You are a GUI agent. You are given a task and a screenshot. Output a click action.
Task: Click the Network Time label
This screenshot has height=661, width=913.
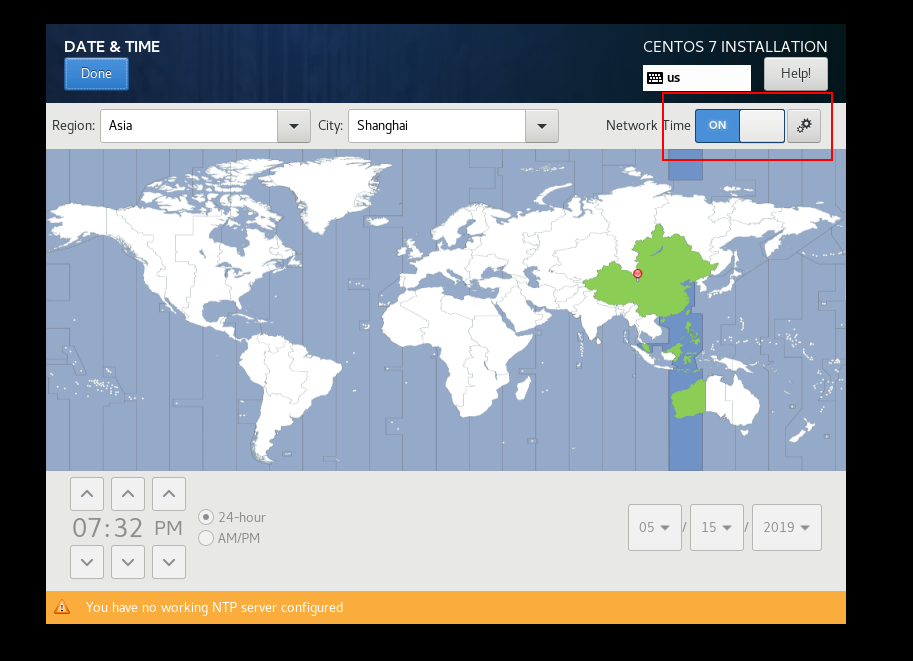click(x=648, y=126)
